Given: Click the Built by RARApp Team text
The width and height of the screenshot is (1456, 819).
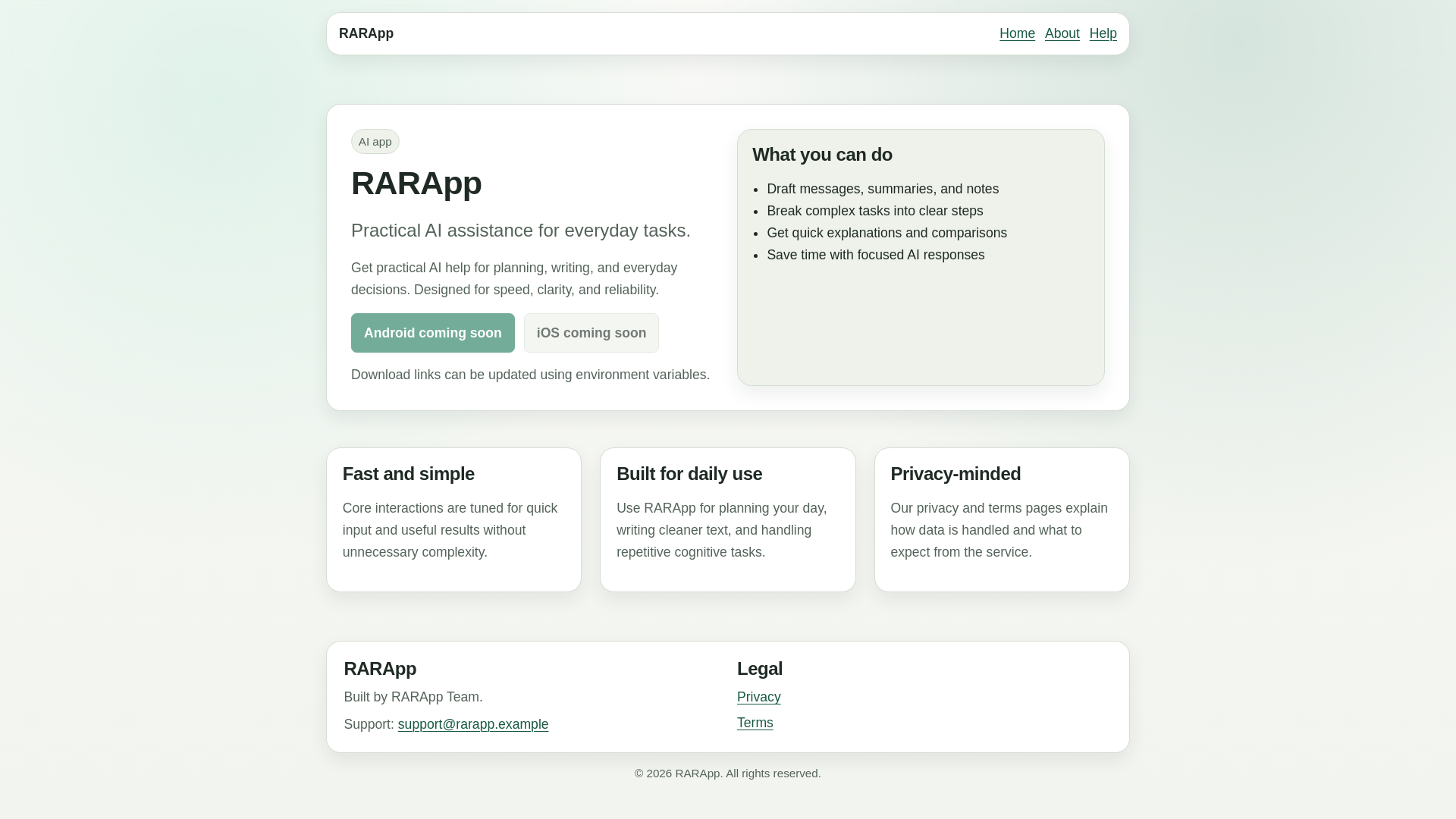Looking at the screenshot, I should point(413,697).
